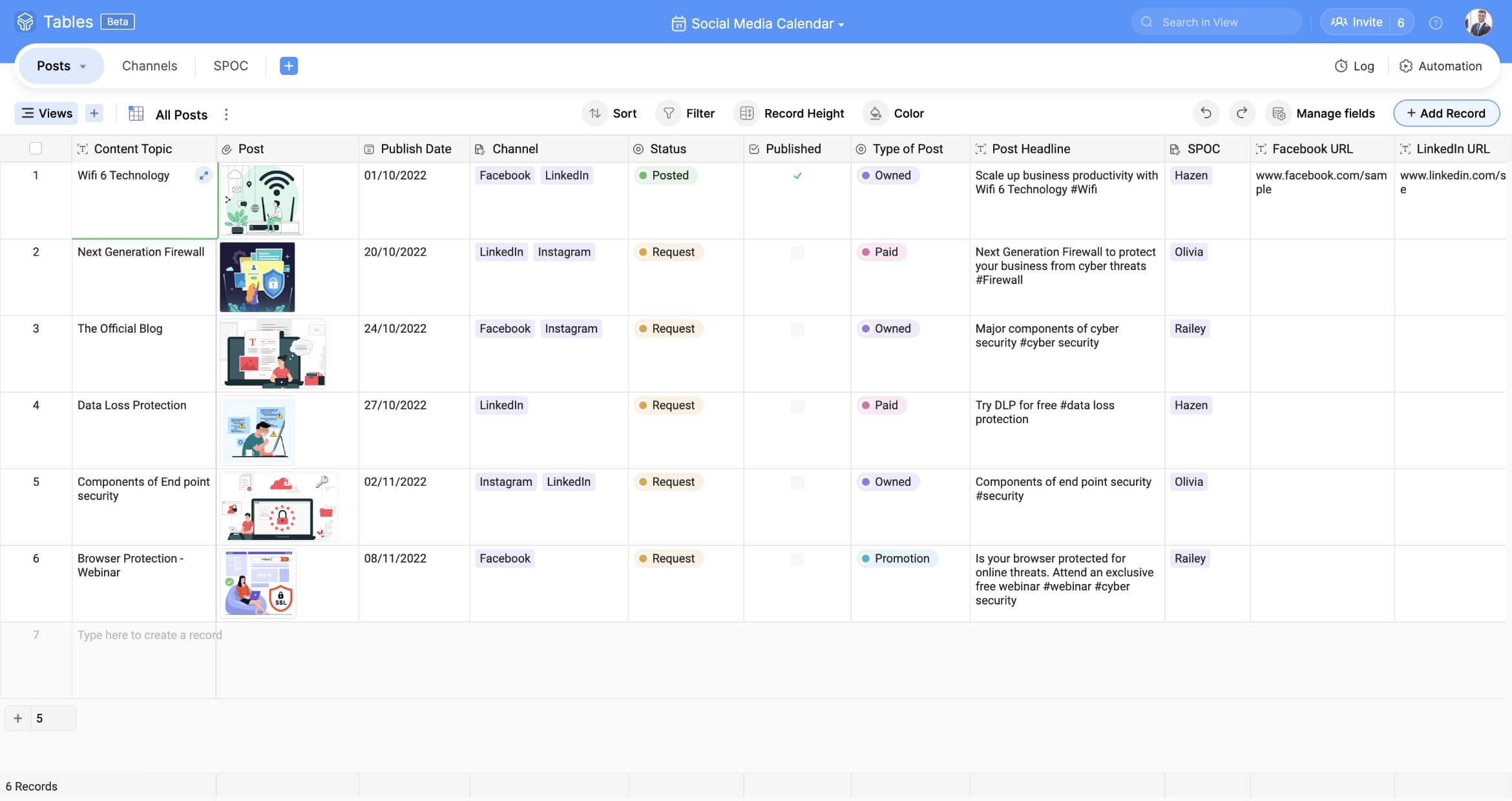Screen dimensions: 1512x801
Task: Expand the Wifi 6 Technology record
Action: pyautogui.click(x=204, y=175)
